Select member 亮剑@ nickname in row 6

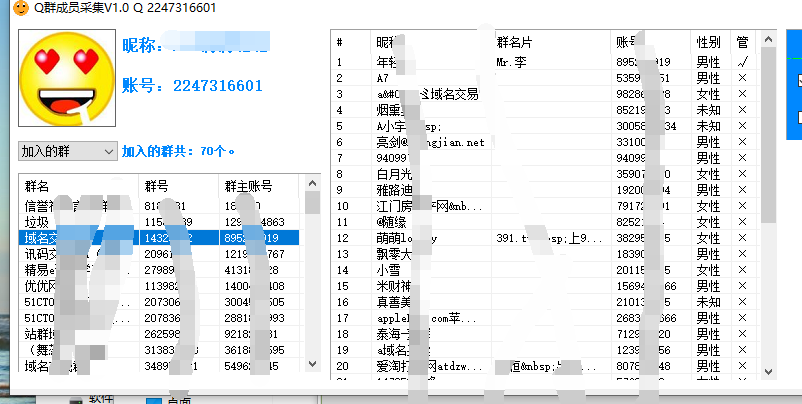coord(430,142)
